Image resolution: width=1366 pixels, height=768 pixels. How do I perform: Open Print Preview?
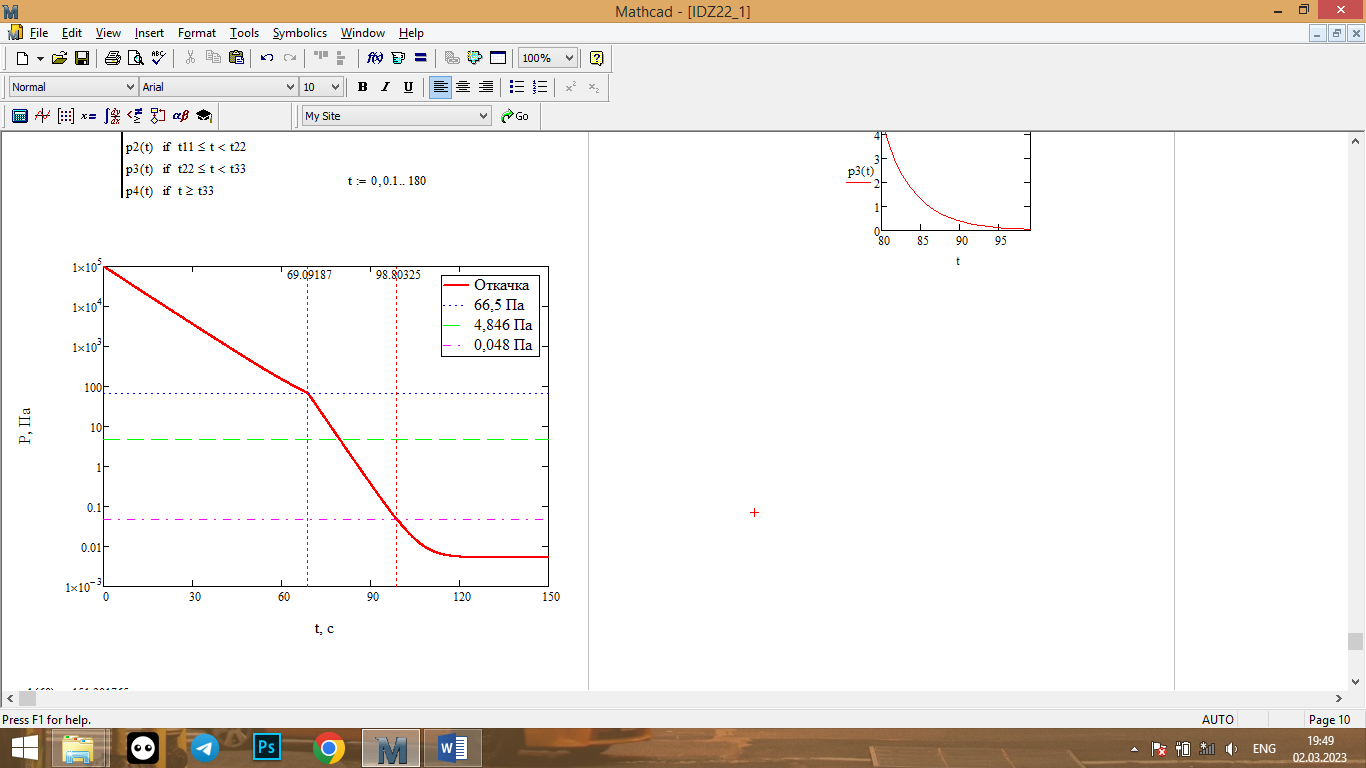click(136, 58)
